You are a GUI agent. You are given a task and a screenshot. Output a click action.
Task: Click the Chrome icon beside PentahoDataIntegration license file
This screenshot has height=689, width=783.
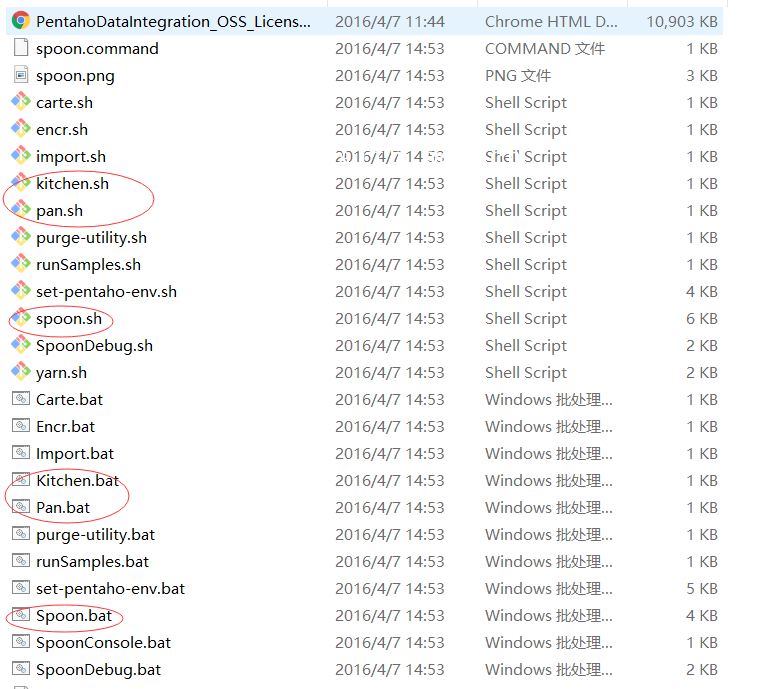(20, 21)
